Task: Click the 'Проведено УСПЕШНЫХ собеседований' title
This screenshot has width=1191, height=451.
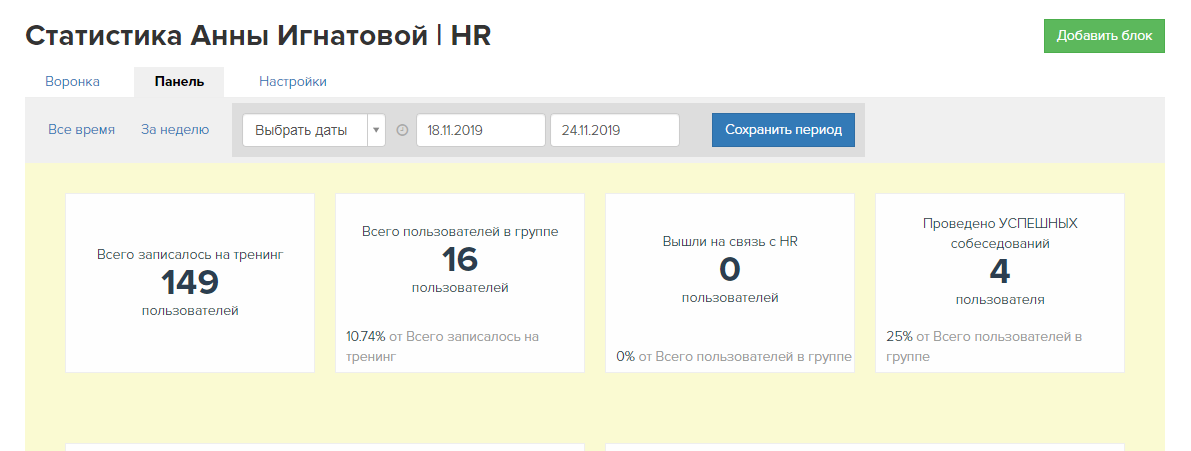Action: tap(1000, 234)
